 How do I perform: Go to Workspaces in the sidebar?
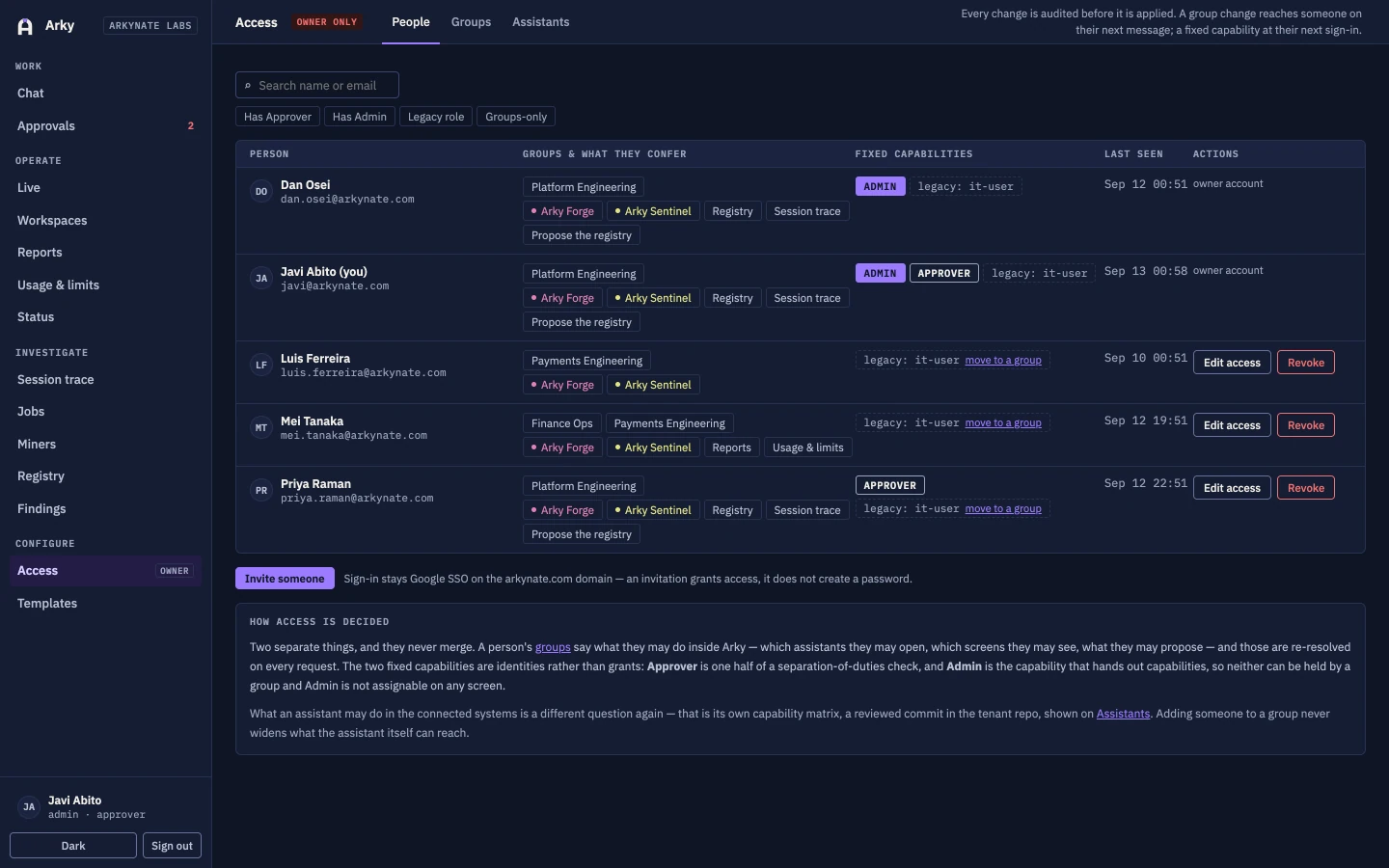click(x=105, y=221)
